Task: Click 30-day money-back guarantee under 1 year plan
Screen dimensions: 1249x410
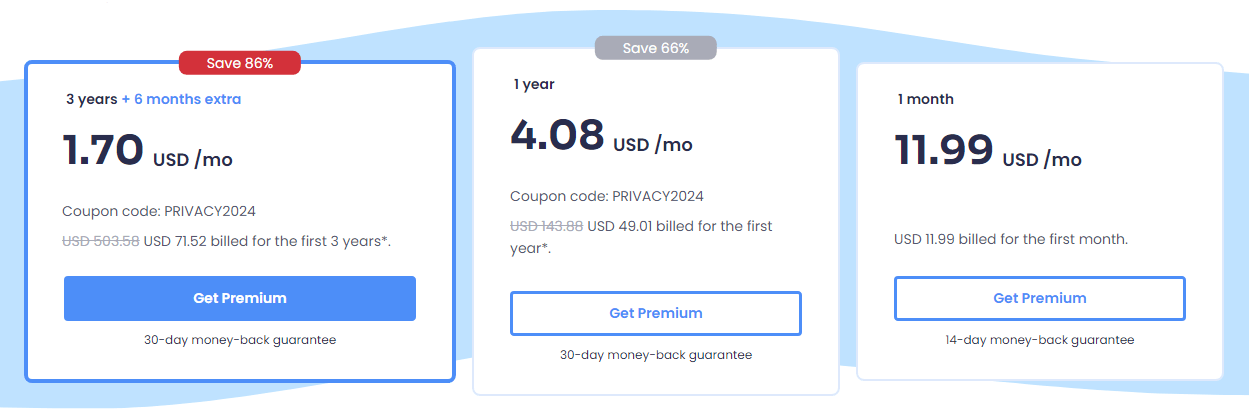Action: click(656, 355)
